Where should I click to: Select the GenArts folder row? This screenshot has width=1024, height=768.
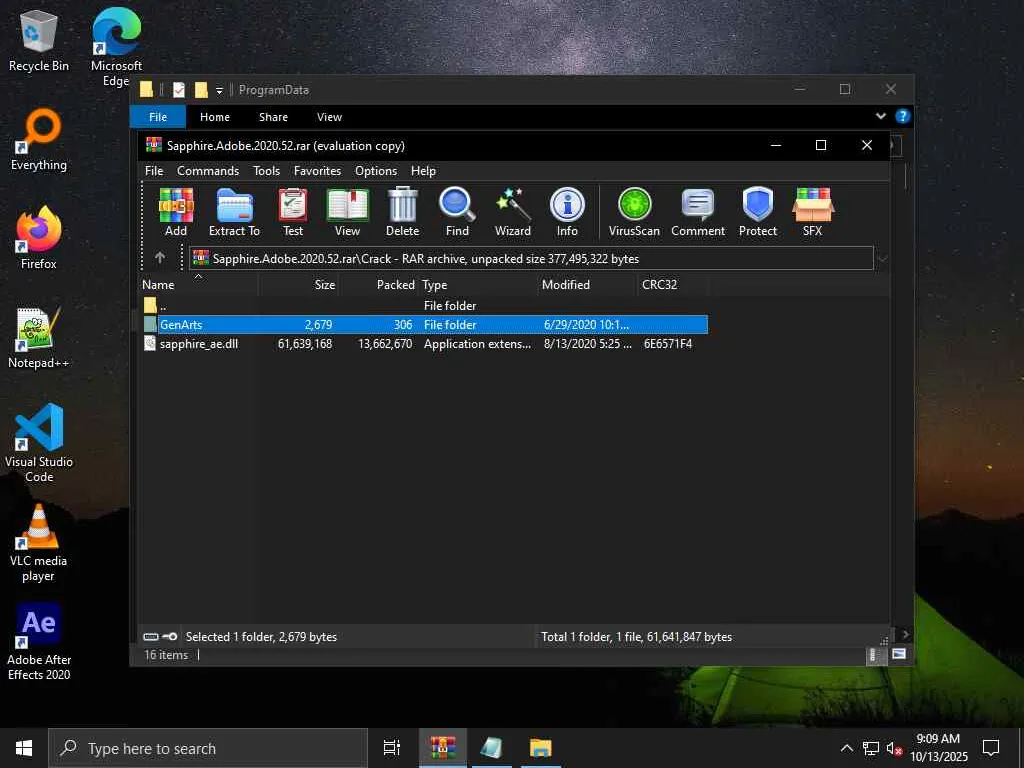[x=425, y=325]
